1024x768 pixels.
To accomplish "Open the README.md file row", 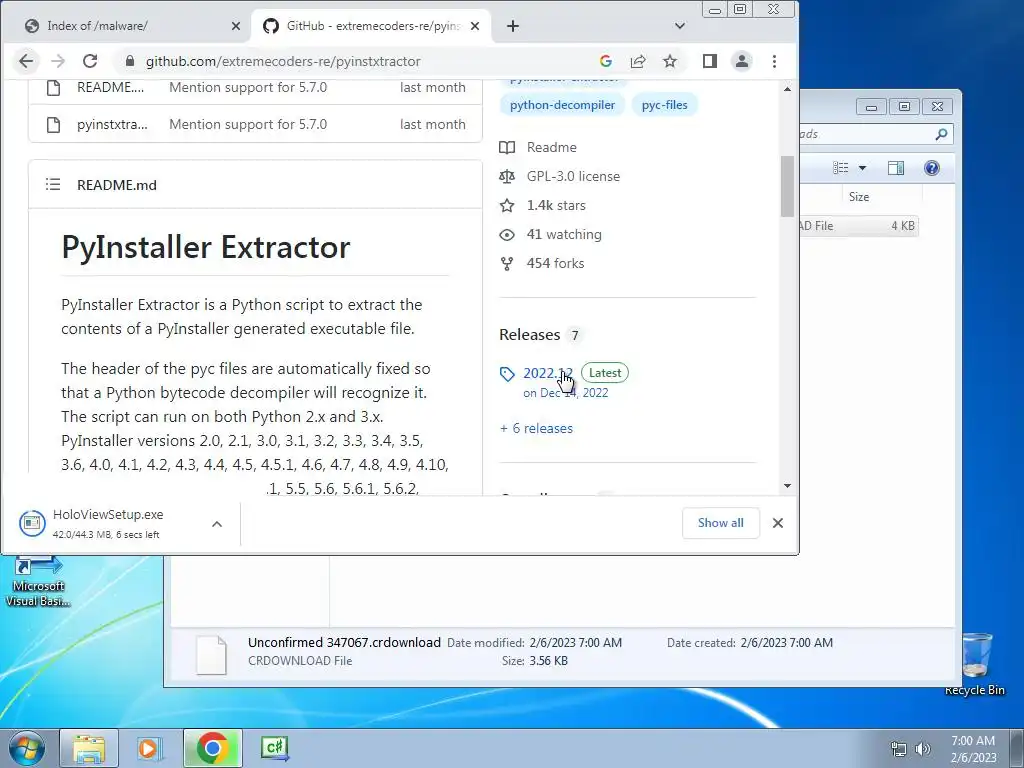I will [255, 88].
